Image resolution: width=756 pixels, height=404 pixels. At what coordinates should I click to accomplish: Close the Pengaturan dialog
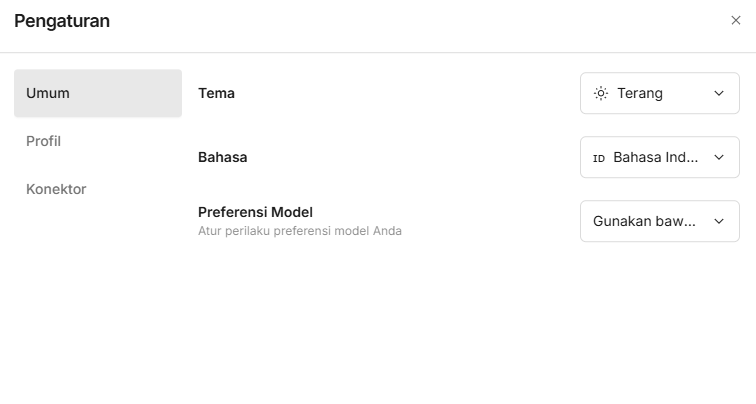tap(736, 20)
